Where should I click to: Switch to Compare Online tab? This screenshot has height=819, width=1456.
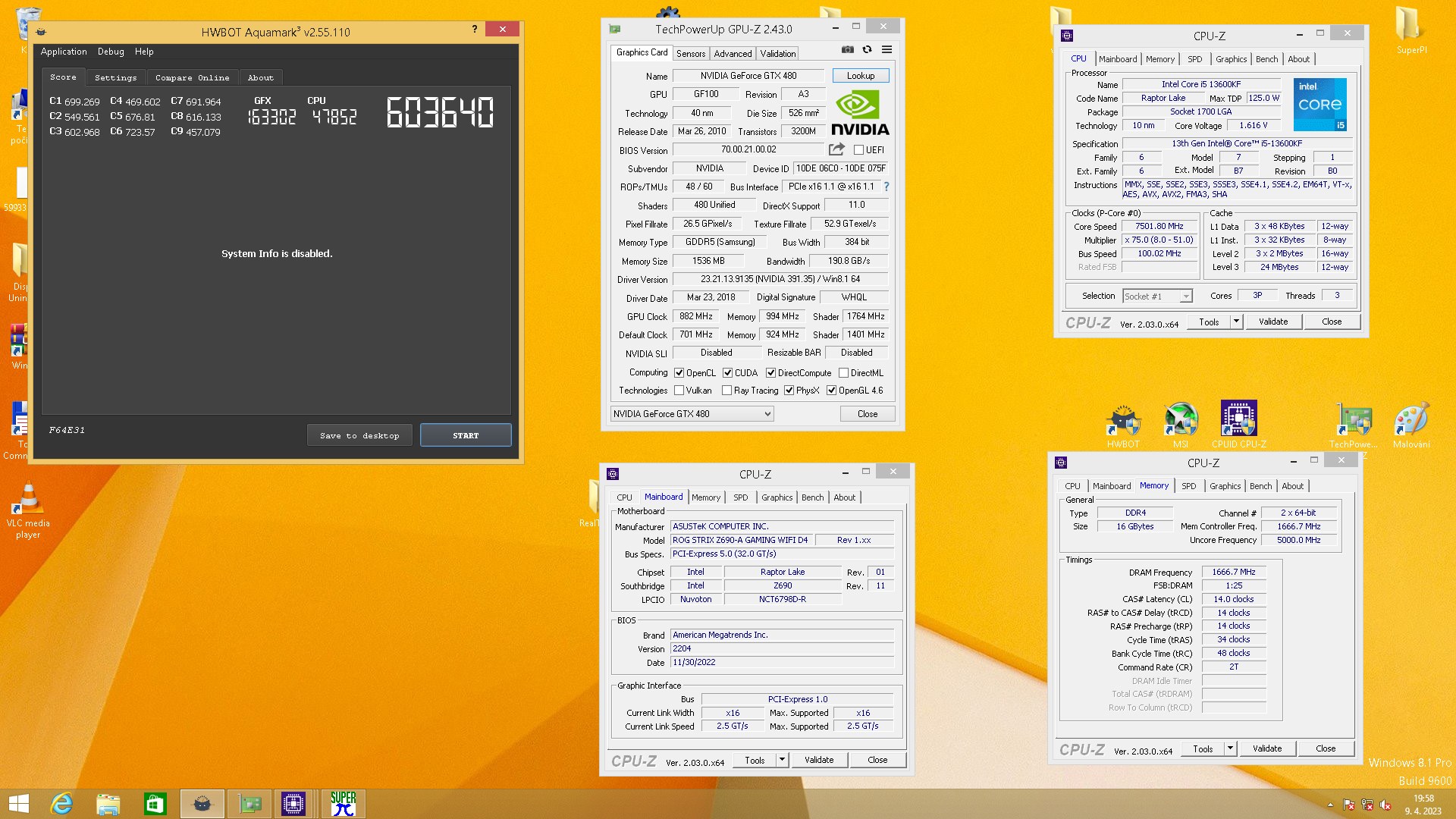pos(192,77)
